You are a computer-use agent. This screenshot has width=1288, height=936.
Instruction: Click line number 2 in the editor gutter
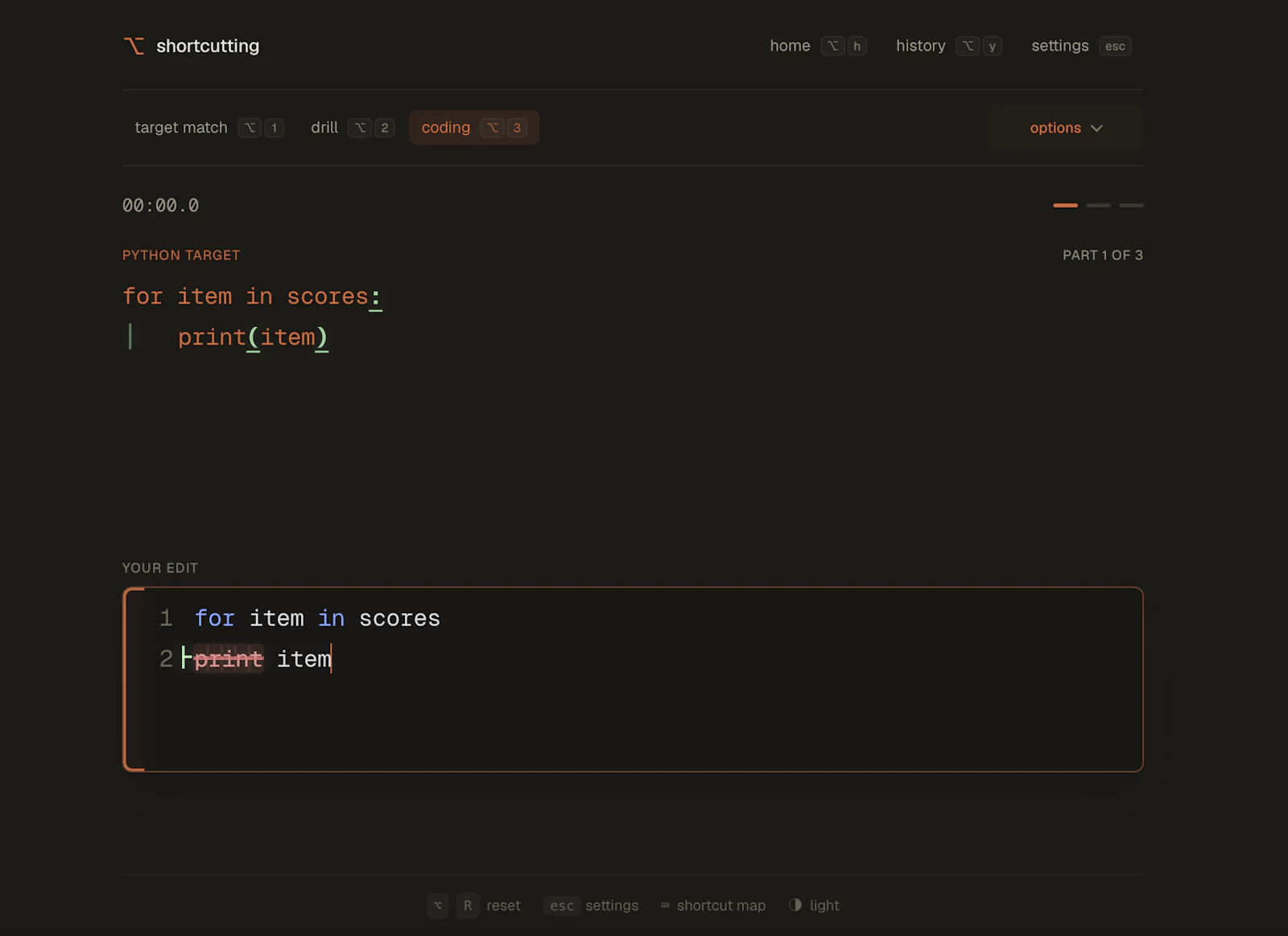pos(166,659)
